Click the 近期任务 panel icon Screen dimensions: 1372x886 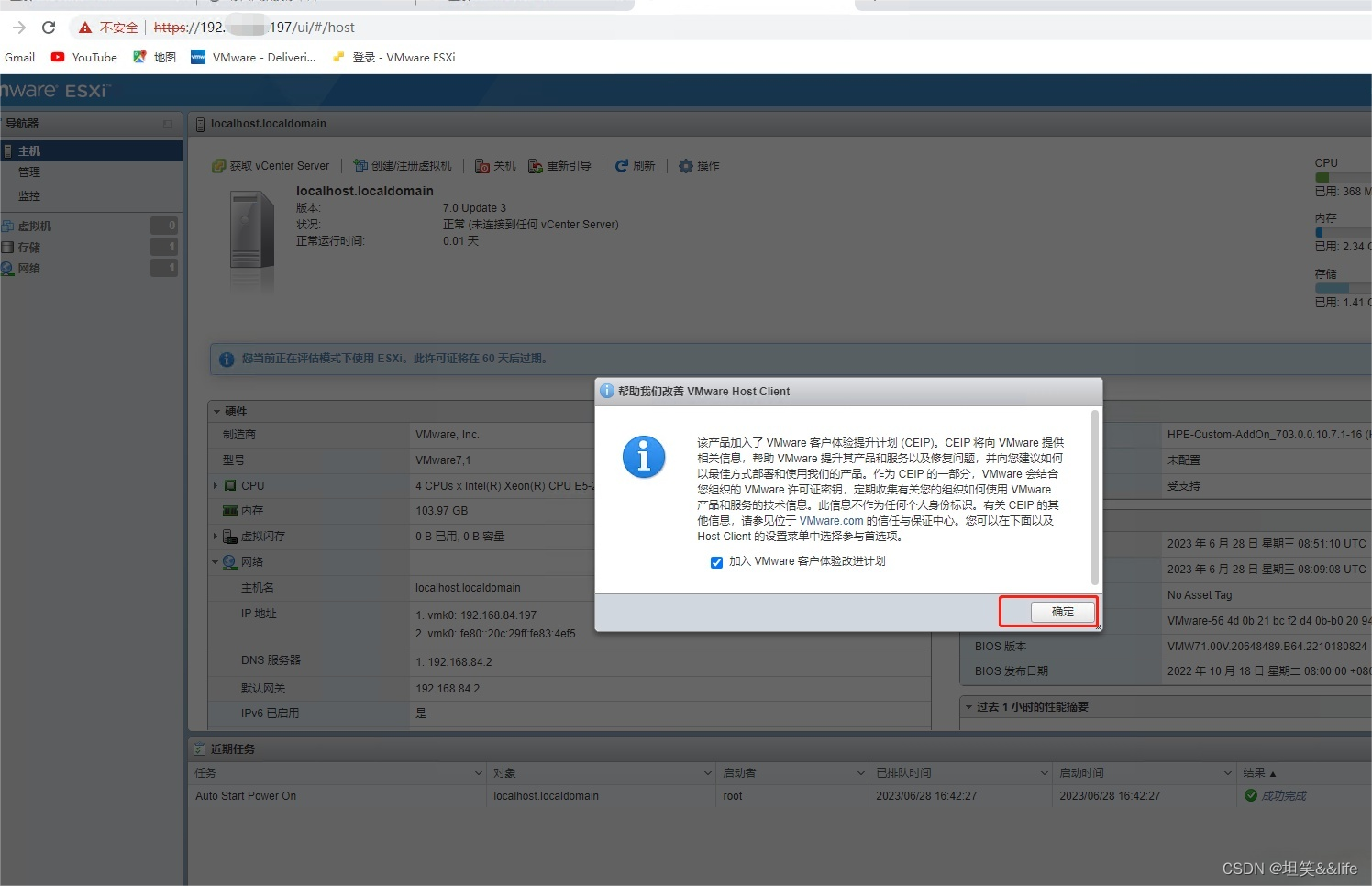(199, 749)
